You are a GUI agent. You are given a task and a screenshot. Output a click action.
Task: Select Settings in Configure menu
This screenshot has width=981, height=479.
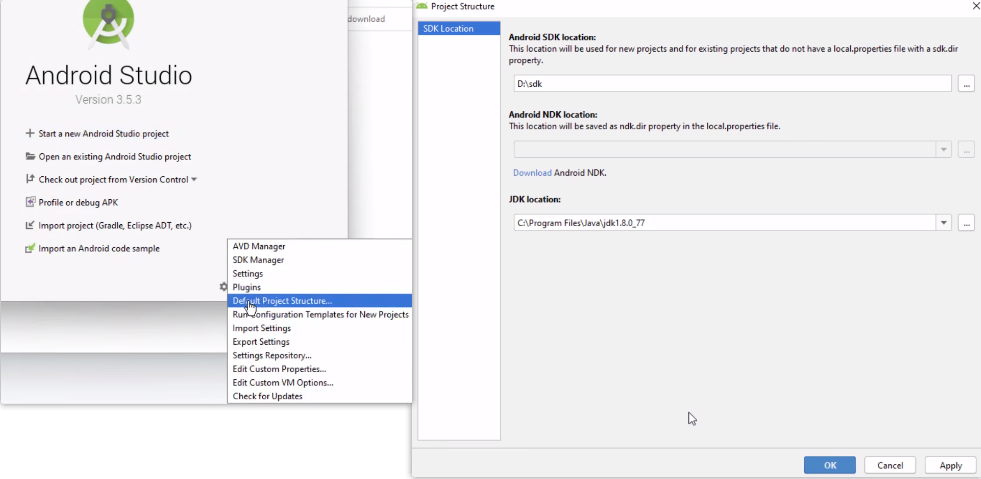pyautogui.click(x=320, y=273)
